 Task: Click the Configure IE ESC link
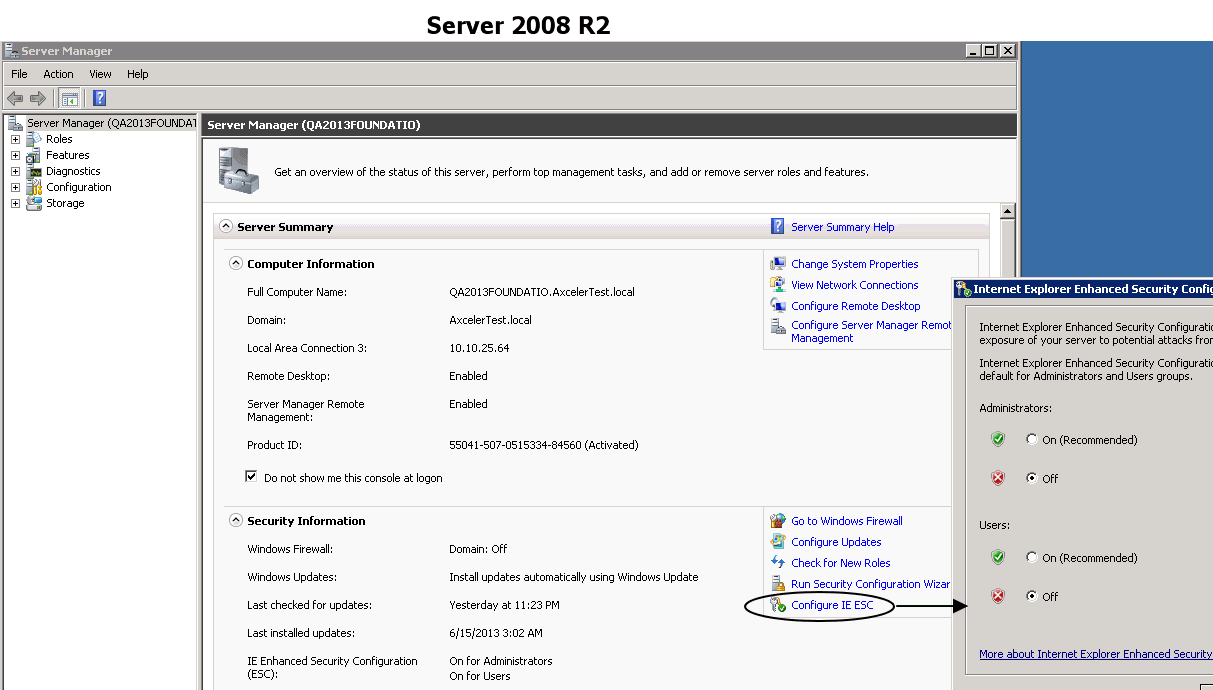[833, 604]
